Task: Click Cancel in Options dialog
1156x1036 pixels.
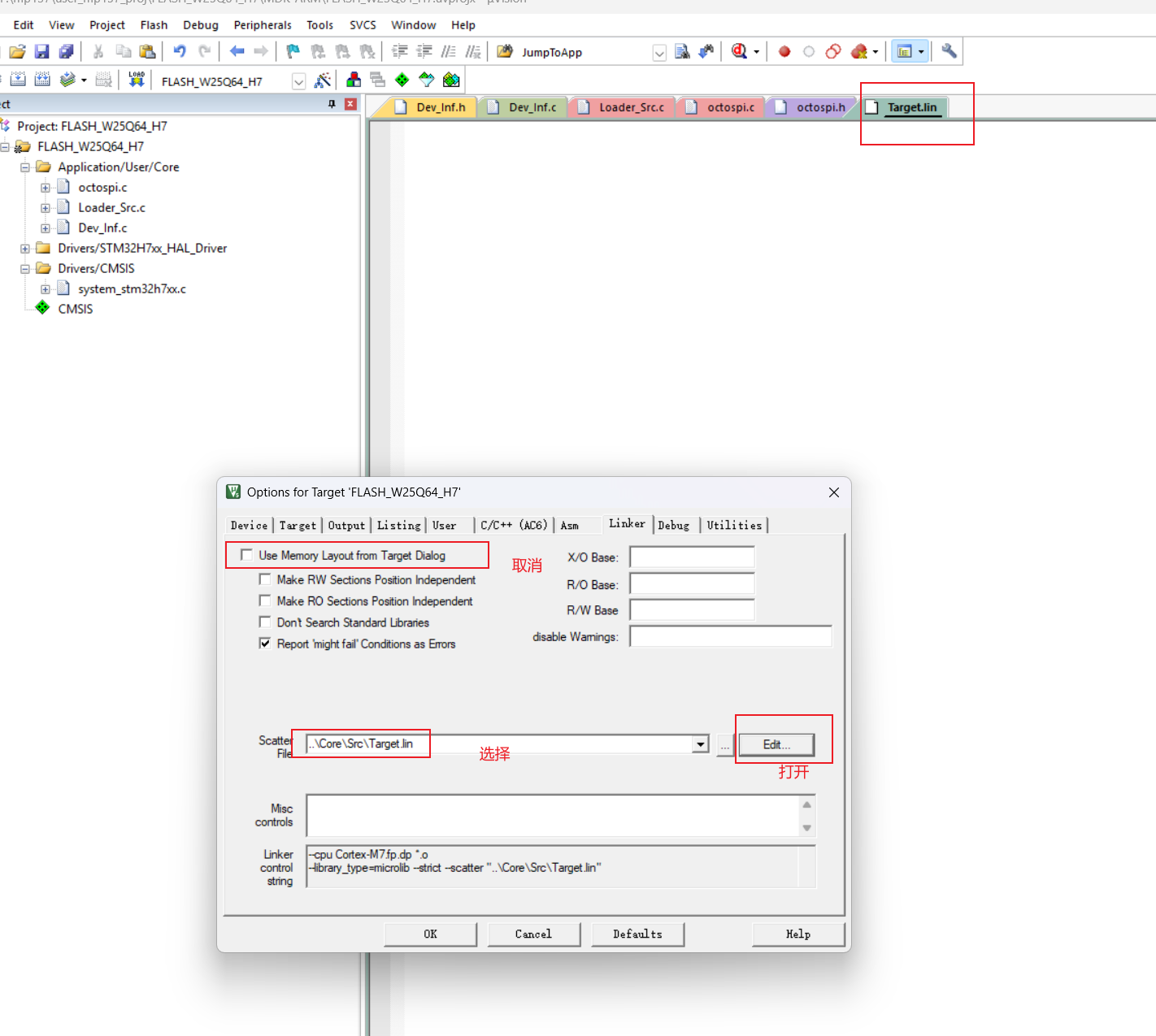Action: tap(533, 934)
